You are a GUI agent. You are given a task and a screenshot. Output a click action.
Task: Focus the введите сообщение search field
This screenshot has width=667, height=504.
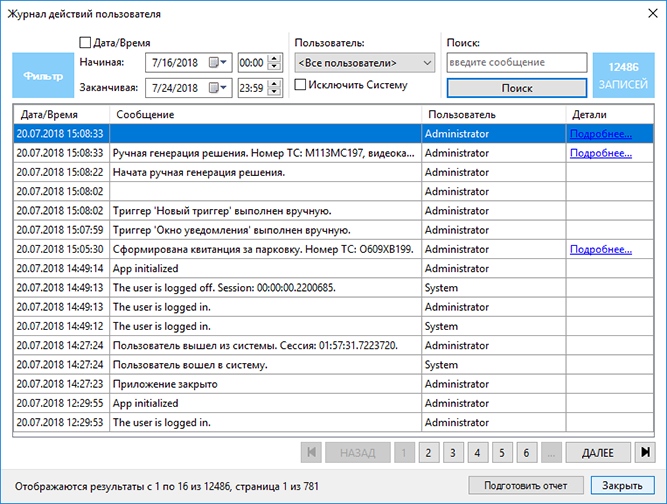[x=517, y=63]
